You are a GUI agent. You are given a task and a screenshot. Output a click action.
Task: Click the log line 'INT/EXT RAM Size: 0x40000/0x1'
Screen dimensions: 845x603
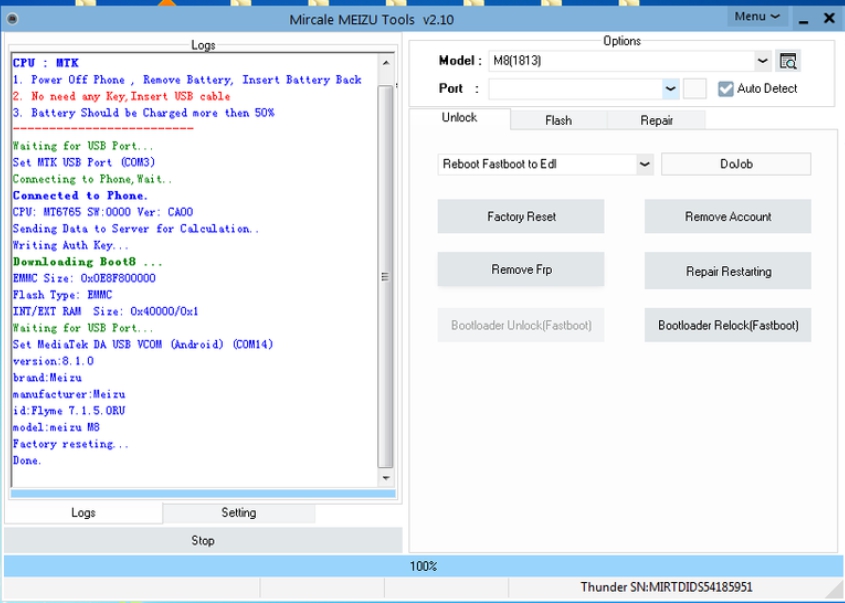pos(106,311)
